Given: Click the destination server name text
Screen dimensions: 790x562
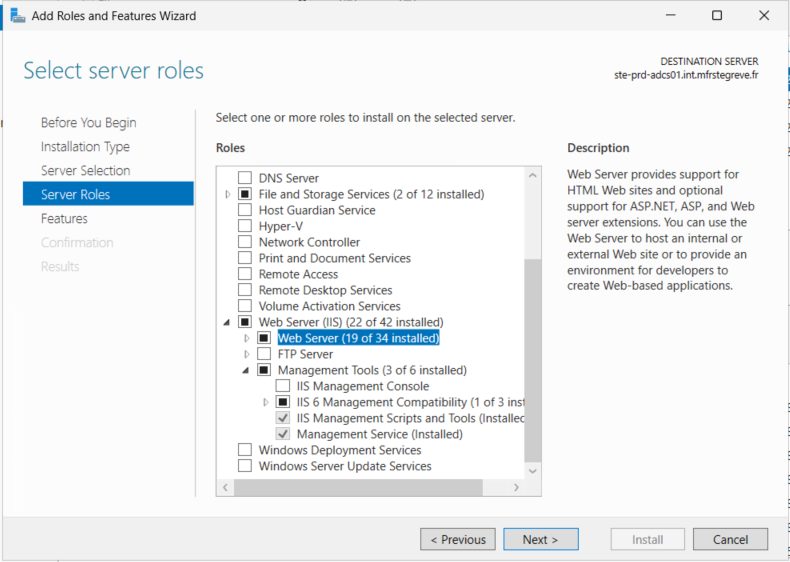Looking at the screenshot, I should coord(686,75).
